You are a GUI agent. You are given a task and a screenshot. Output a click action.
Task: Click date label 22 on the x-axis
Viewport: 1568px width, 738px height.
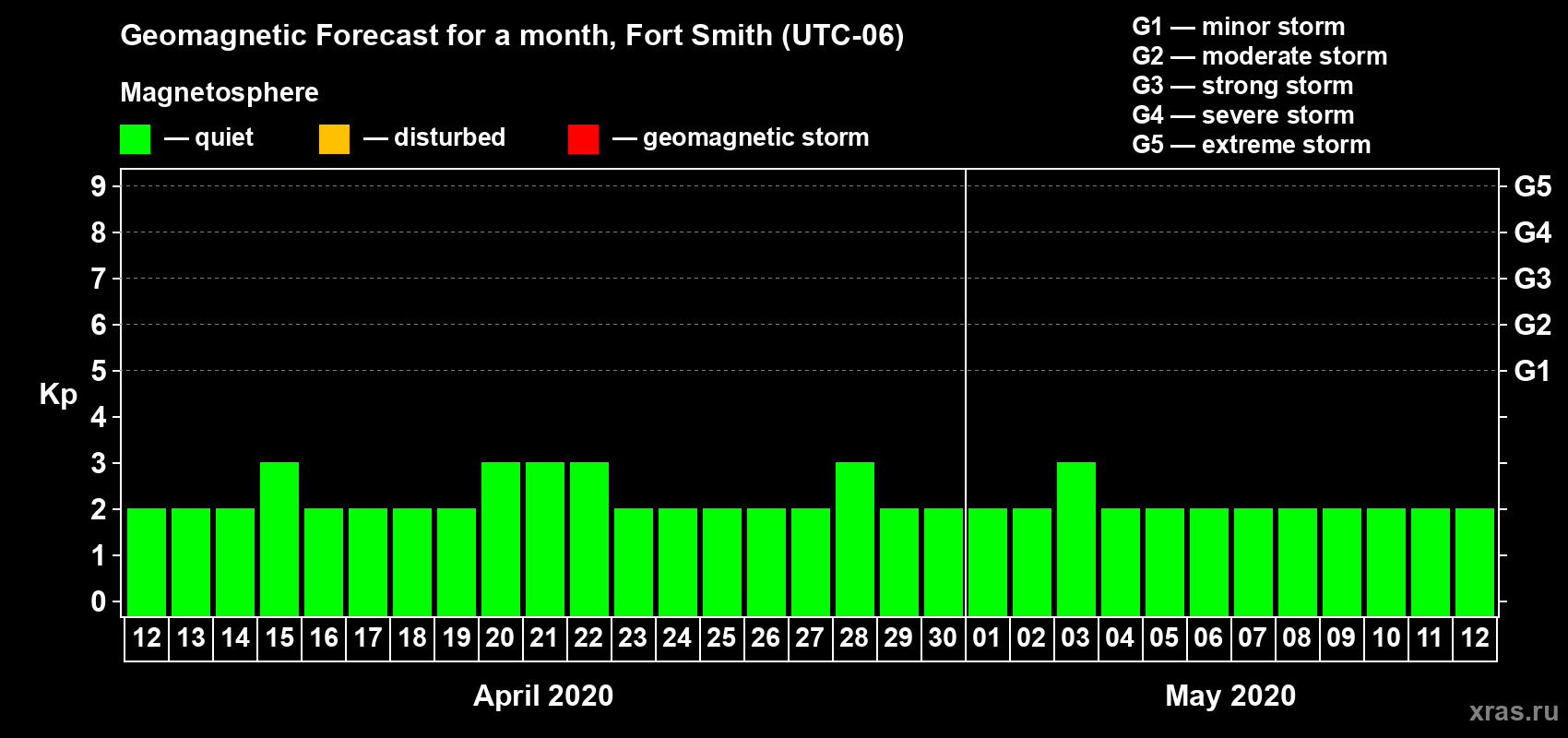588,638
